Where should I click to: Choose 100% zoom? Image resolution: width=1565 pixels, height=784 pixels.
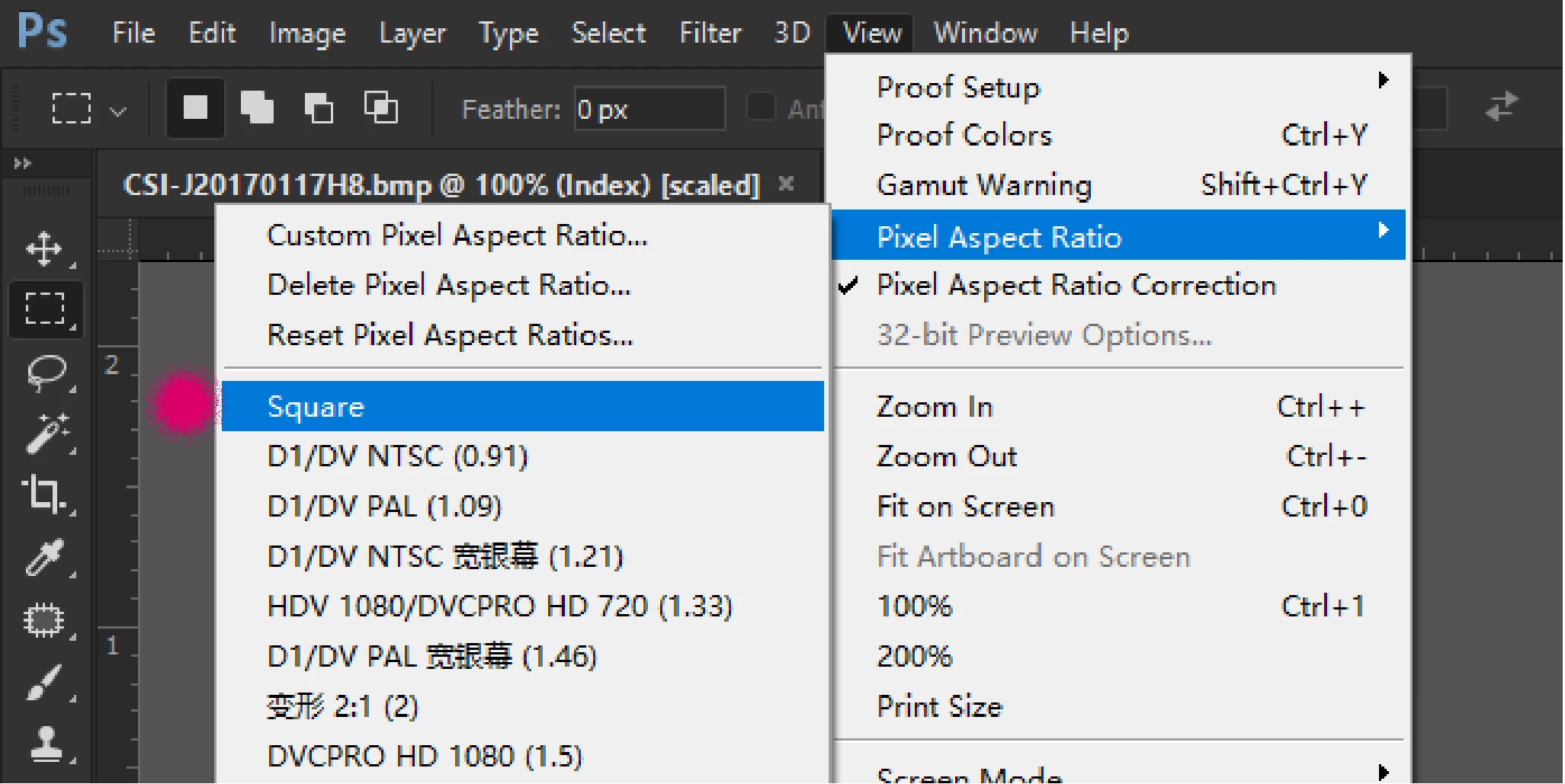1118,606
